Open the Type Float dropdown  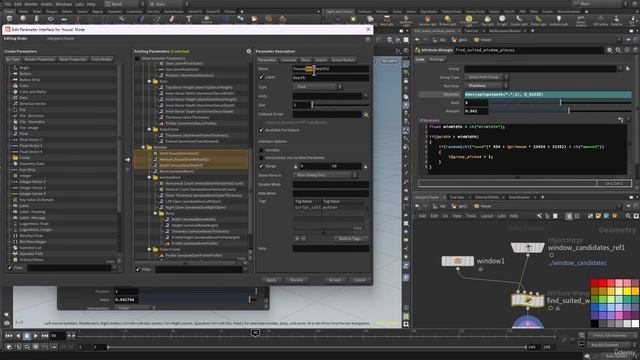tap(317, 87)
